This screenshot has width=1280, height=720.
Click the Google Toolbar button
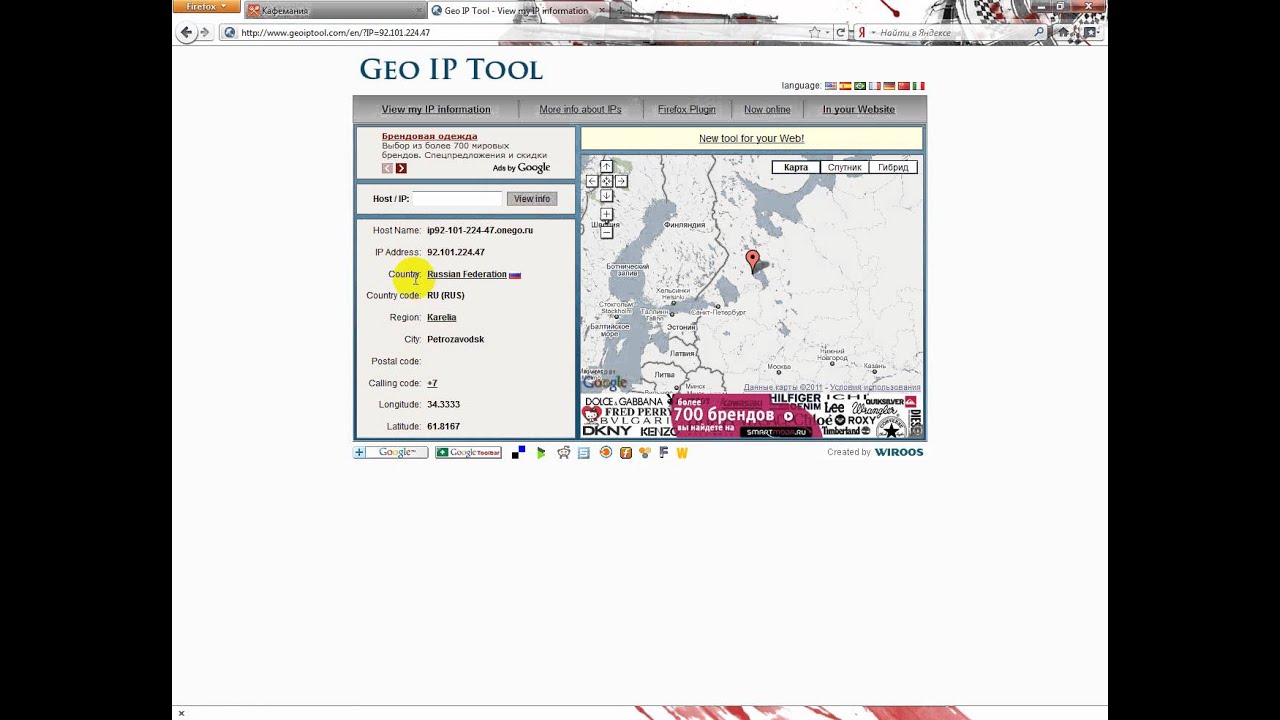click(x=468, y=453)
